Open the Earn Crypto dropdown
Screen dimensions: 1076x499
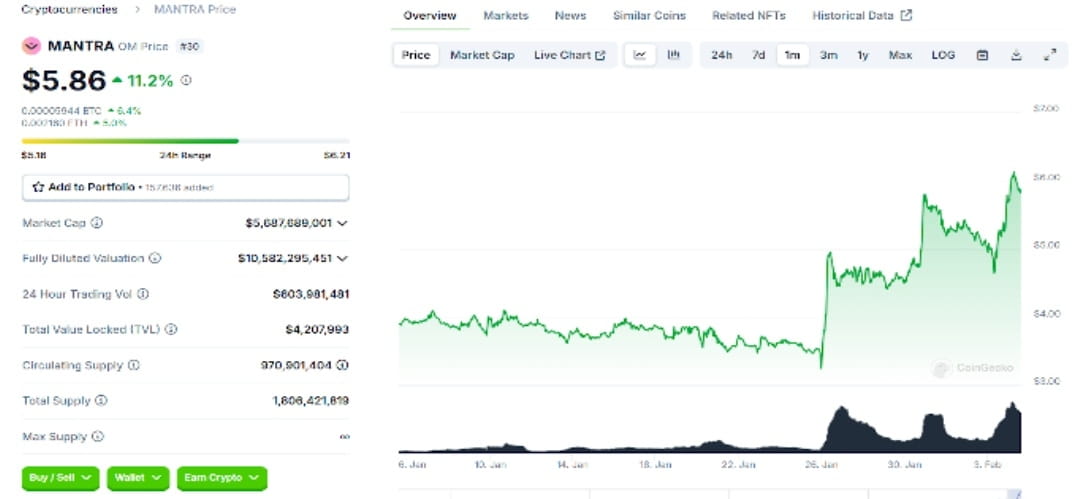click(222, 478)
